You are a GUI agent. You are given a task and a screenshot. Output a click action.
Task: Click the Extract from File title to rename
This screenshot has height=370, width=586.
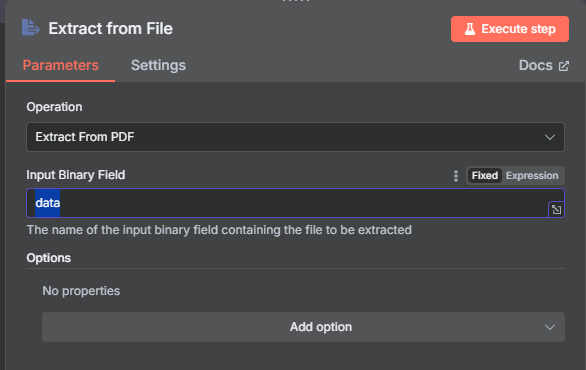tap(111, 28)
